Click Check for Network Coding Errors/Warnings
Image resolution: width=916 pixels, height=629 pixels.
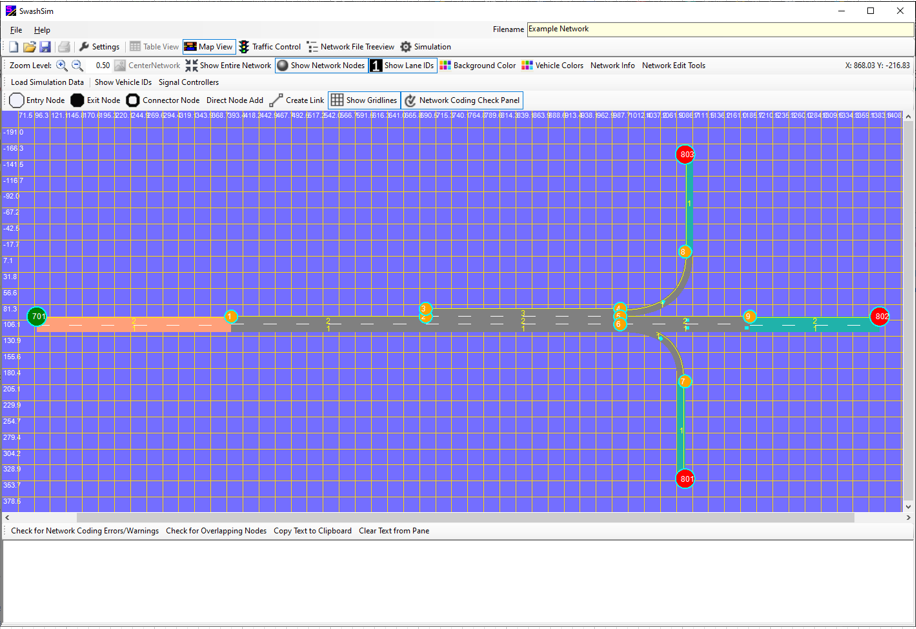pos(85,531)
